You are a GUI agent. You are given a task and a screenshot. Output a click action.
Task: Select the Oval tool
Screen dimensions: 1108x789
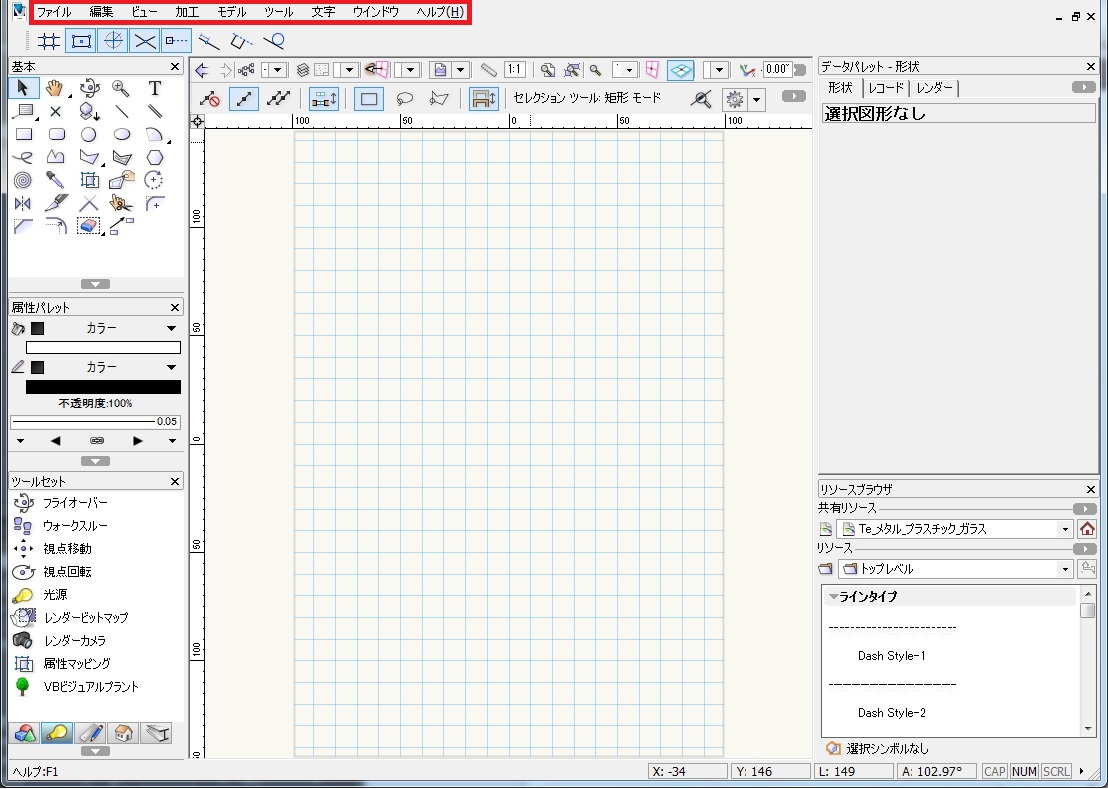click(x=122, y=134)
